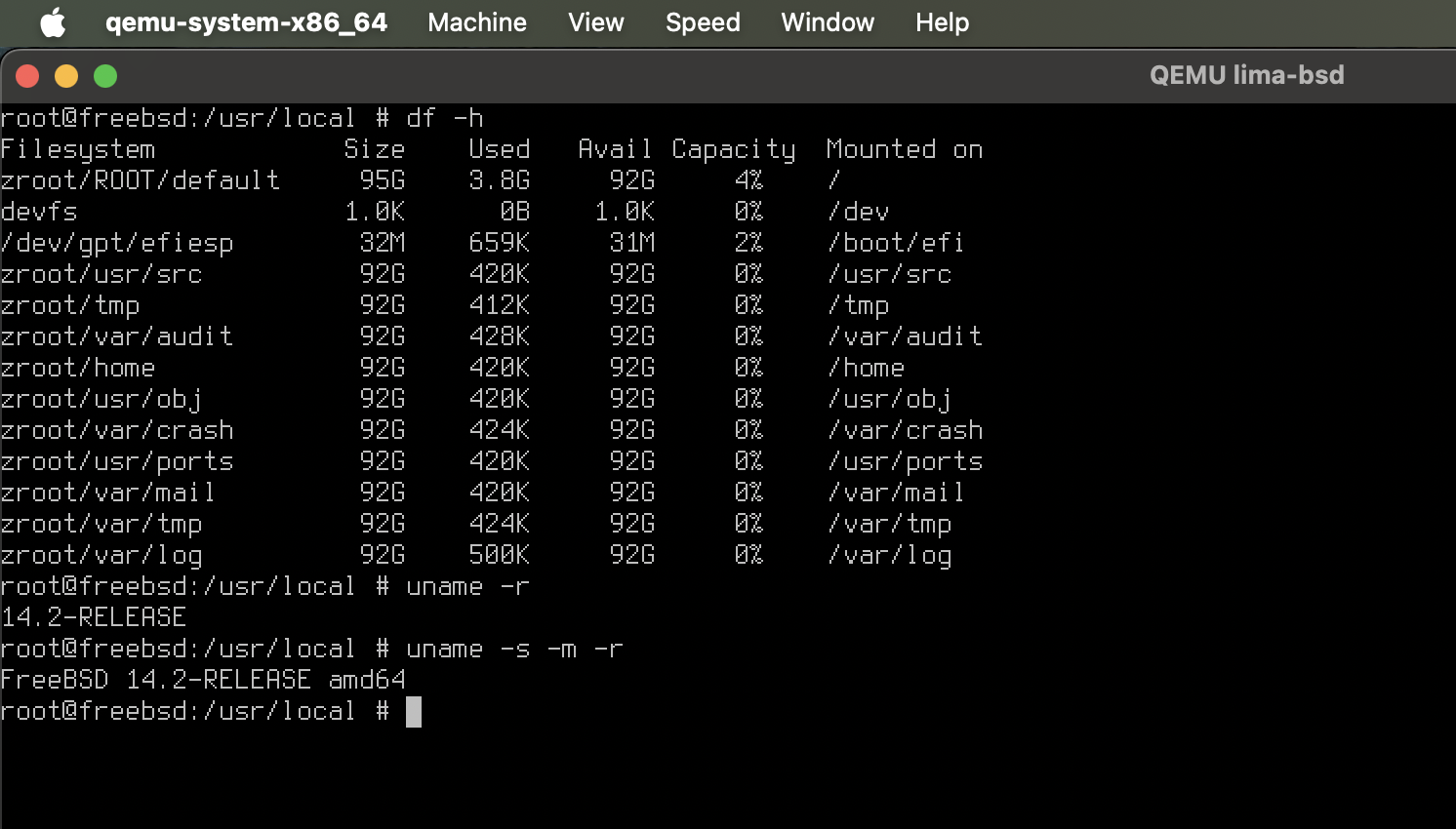Click the QEMU lima-bsd window title
The image size is (1456, 829).
(1246, 75)
